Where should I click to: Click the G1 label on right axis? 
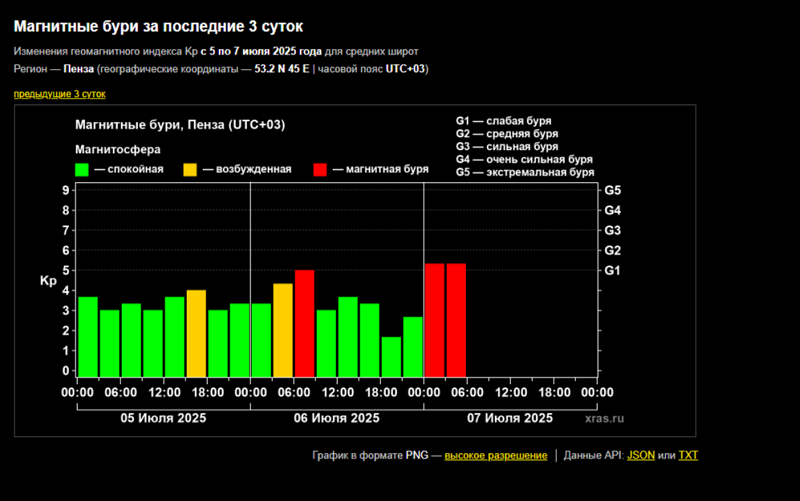(612, 271)
